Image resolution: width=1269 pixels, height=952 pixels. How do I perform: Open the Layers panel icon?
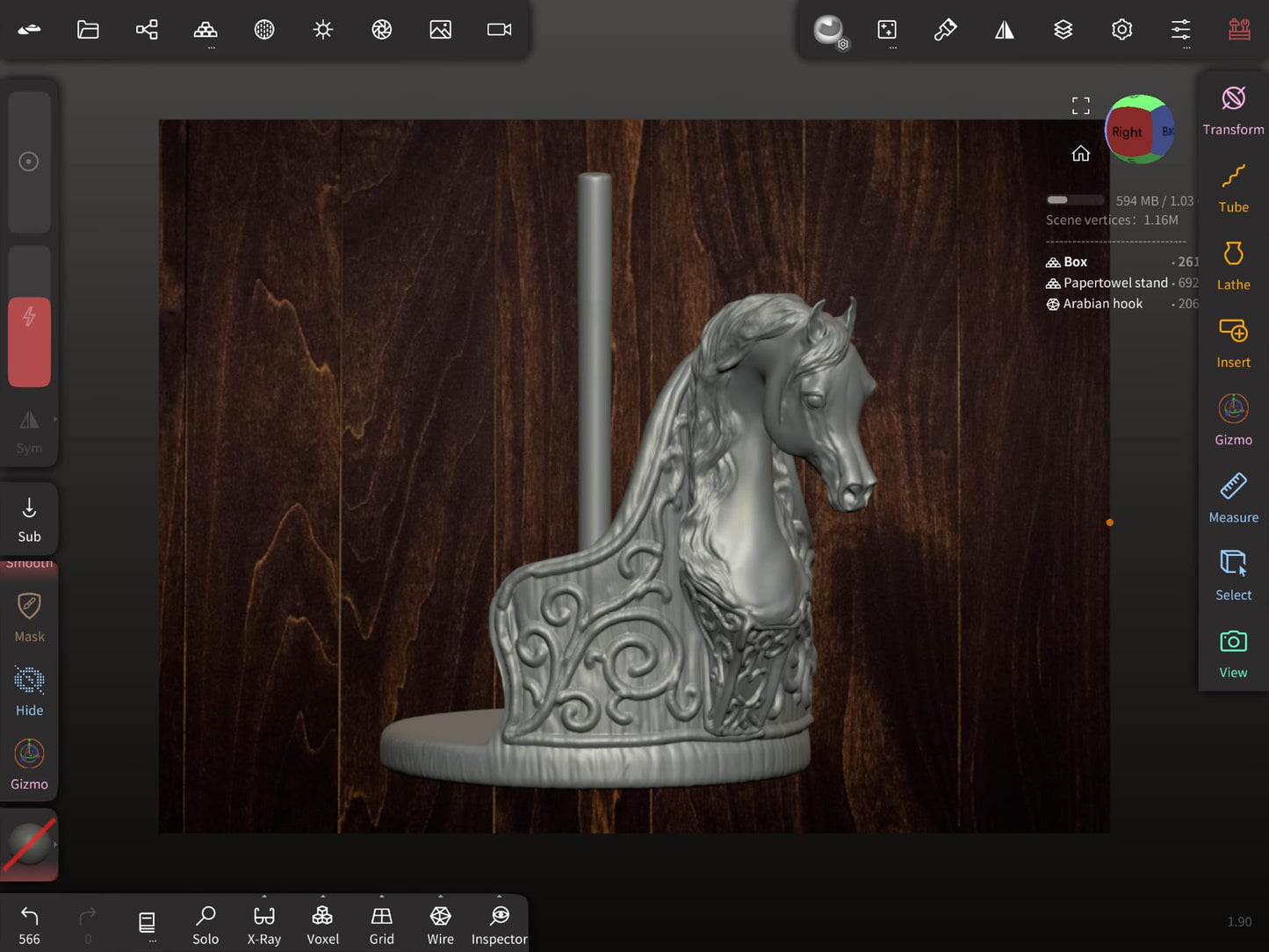click(x=1064, y=29)
